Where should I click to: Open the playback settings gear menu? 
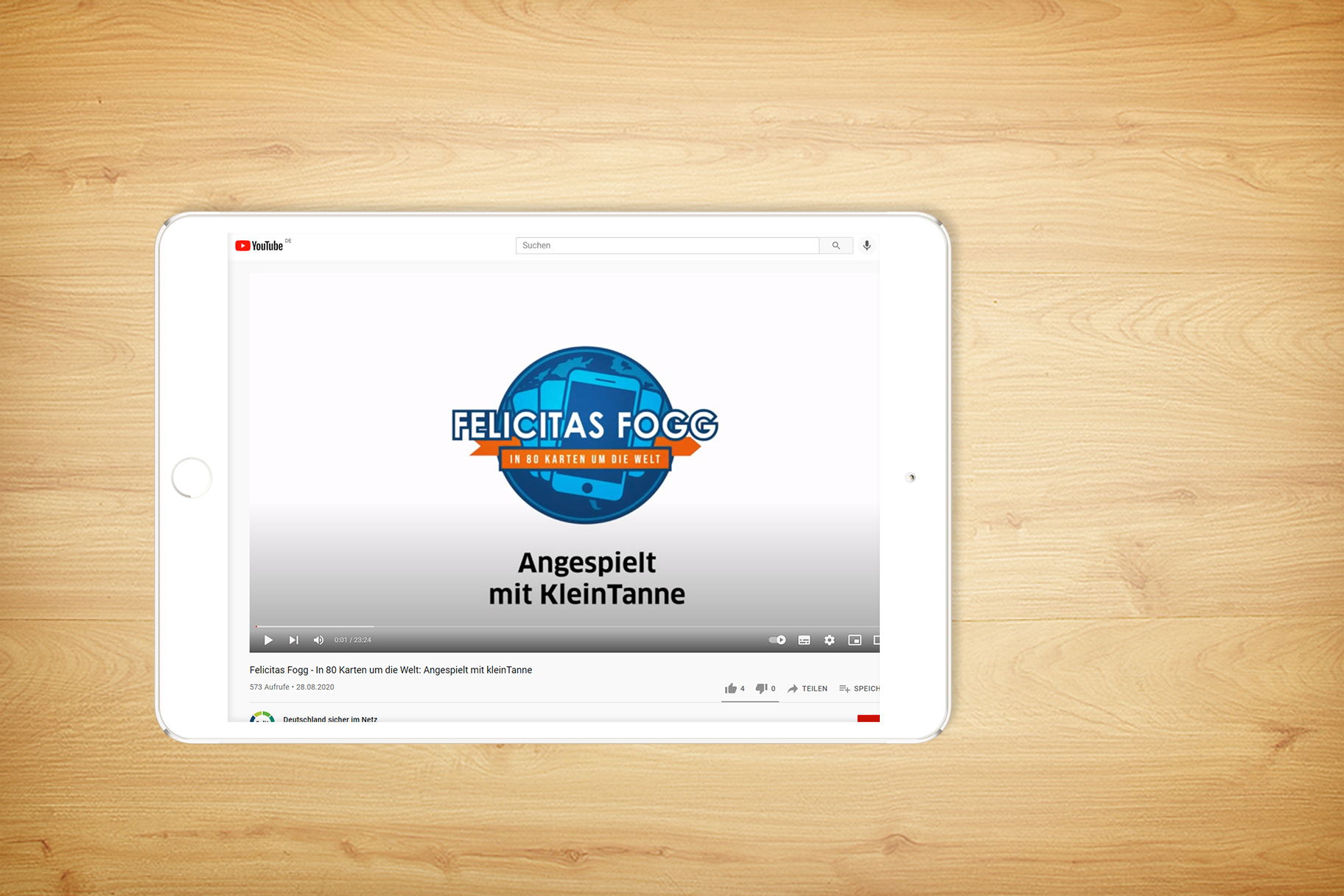coord(830,640)
